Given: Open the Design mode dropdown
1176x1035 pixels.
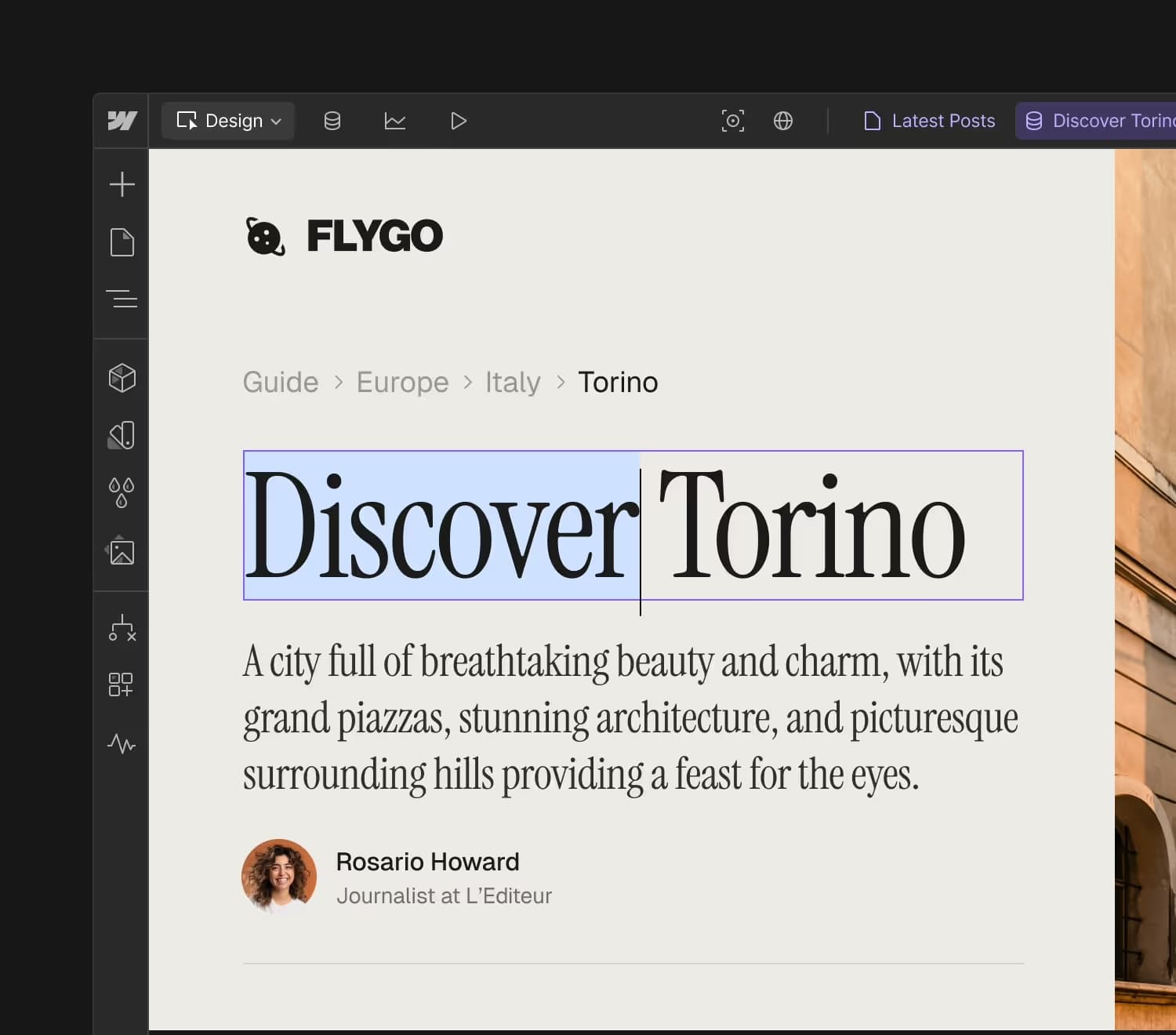Looking at the screenshot, I should (x=228, y=121).
